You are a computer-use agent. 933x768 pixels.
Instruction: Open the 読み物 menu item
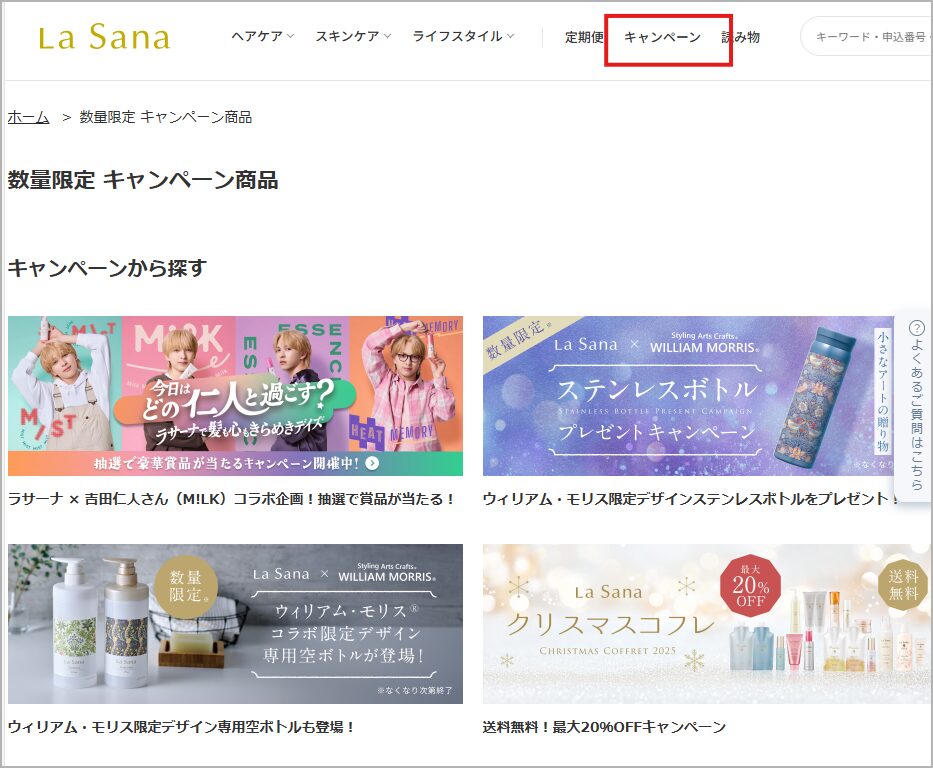740,37
